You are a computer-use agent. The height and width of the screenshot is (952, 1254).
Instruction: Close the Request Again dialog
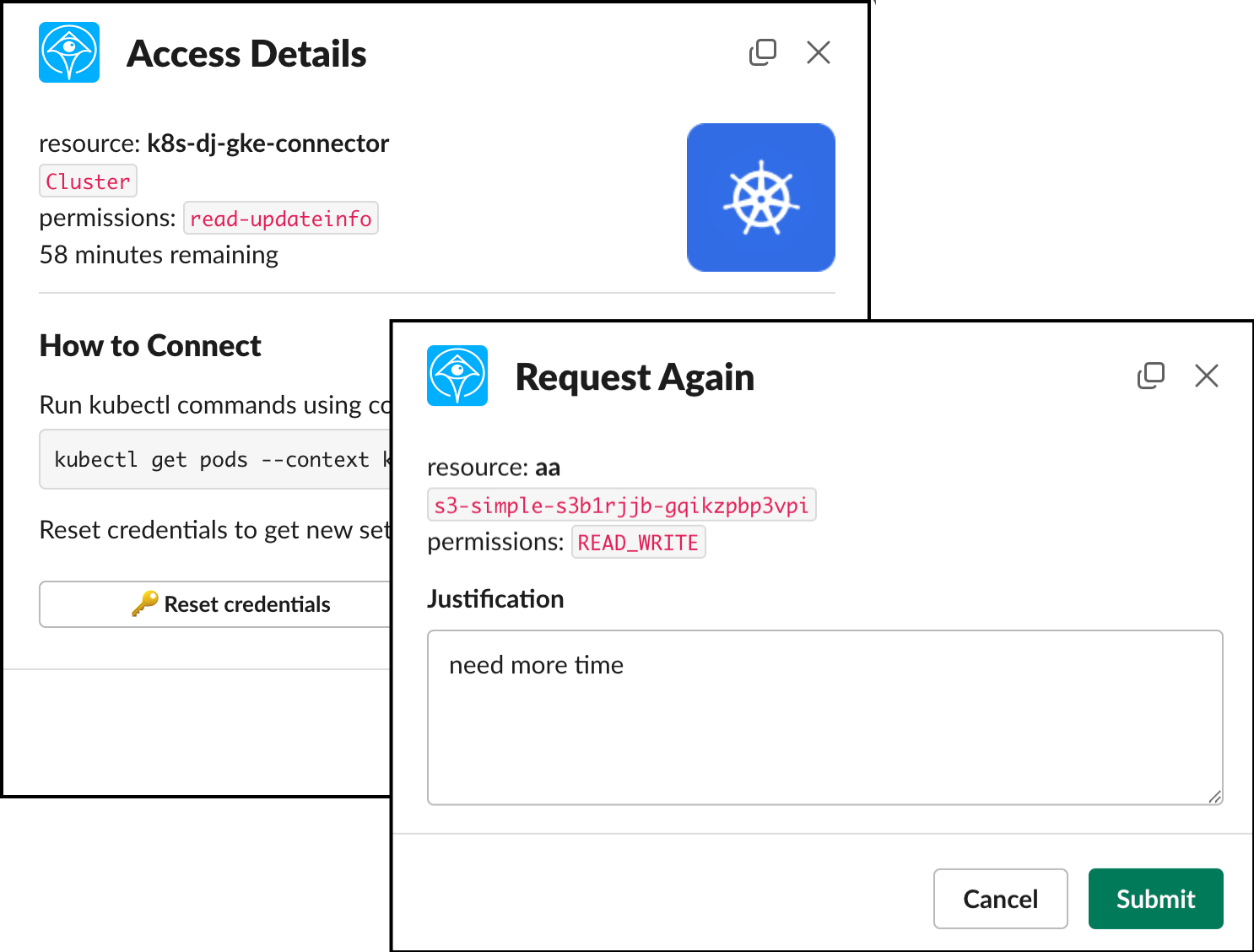[1206, 376]
